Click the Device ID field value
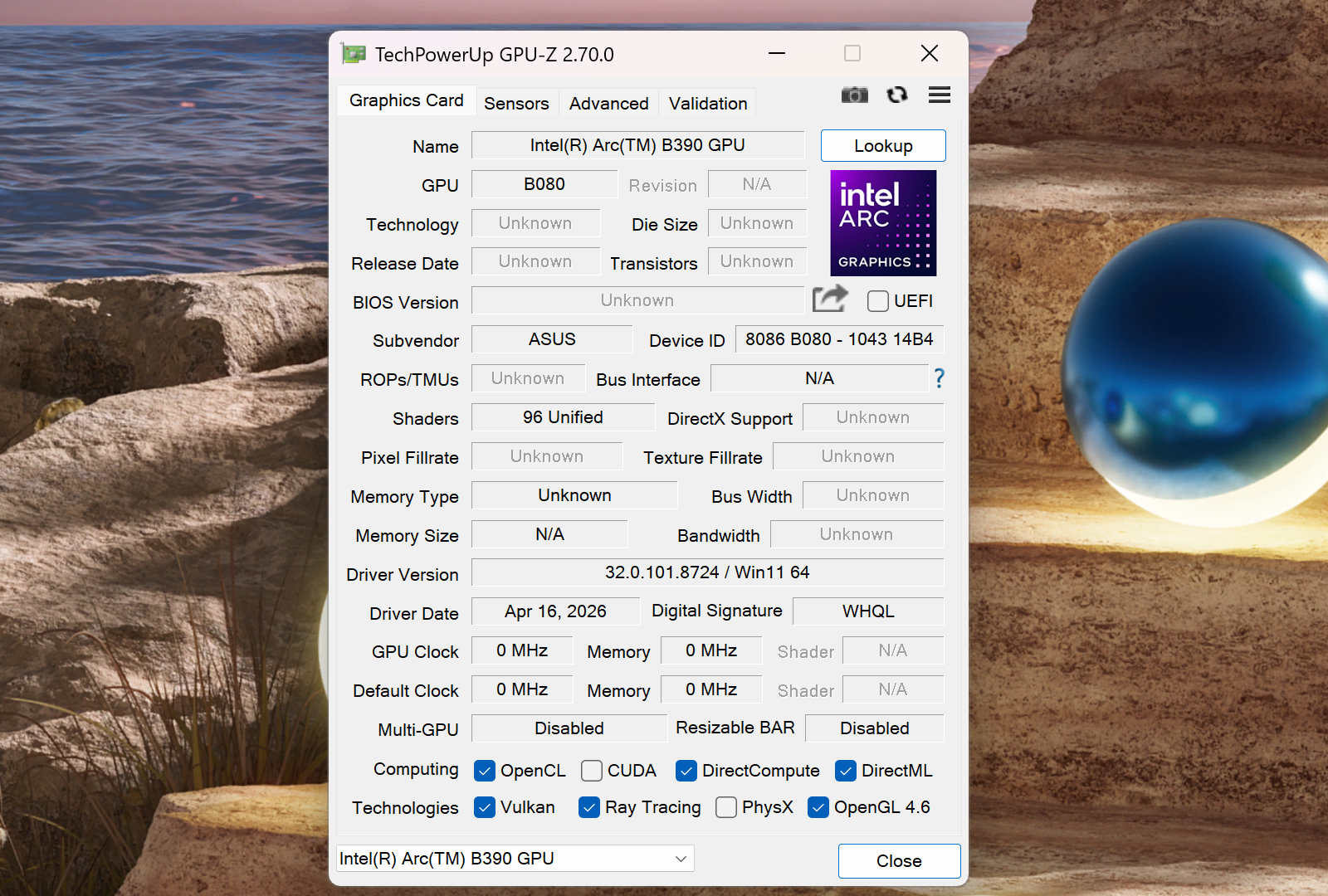 coord(839,339)
